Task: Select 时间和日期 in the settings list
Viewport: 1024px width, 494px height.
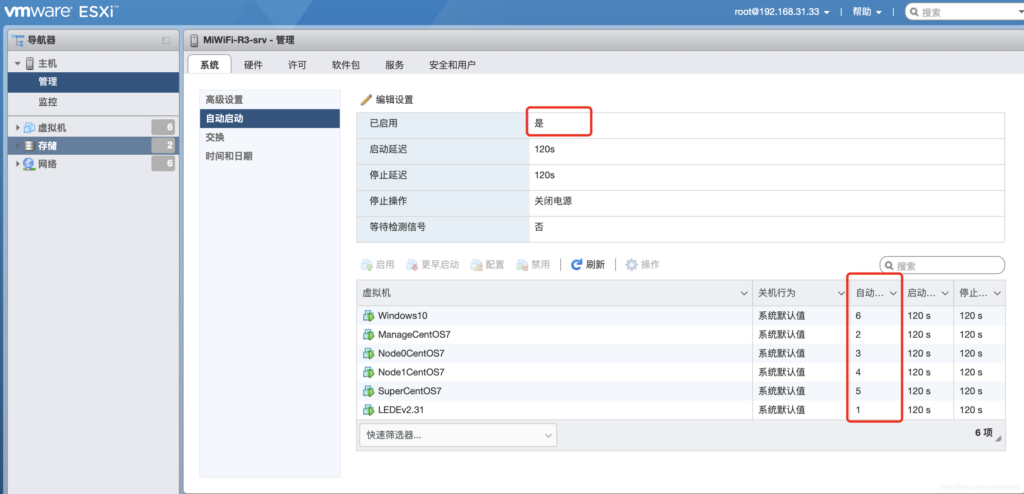Action: tap(229, 156)
